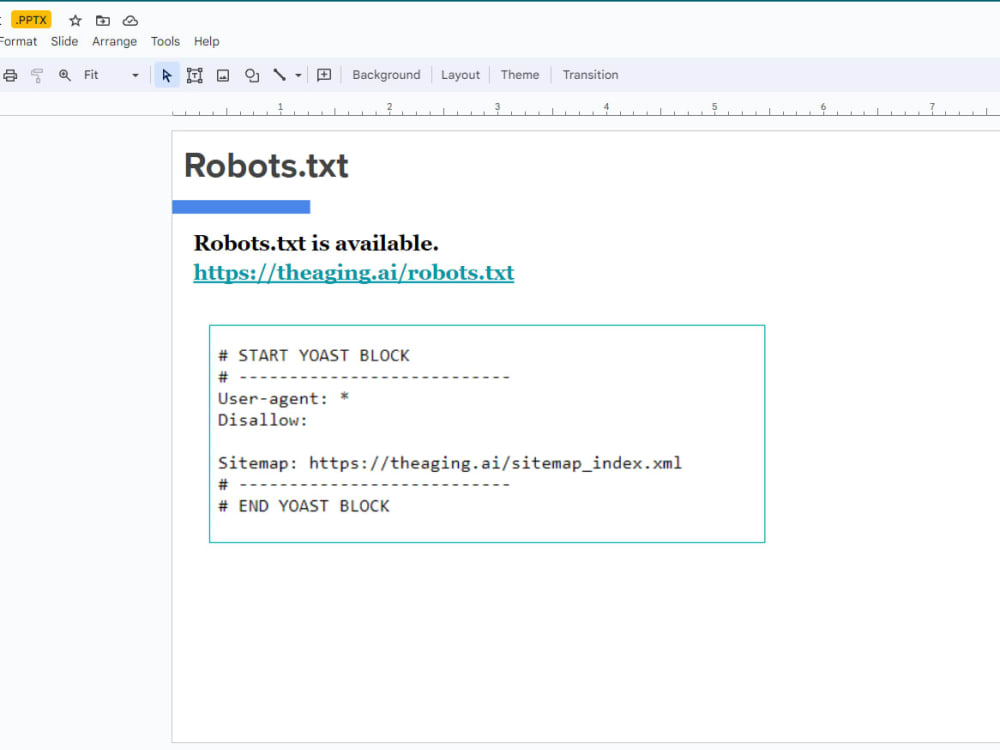Open the Format menu
1000x750 pixels.
18,41
